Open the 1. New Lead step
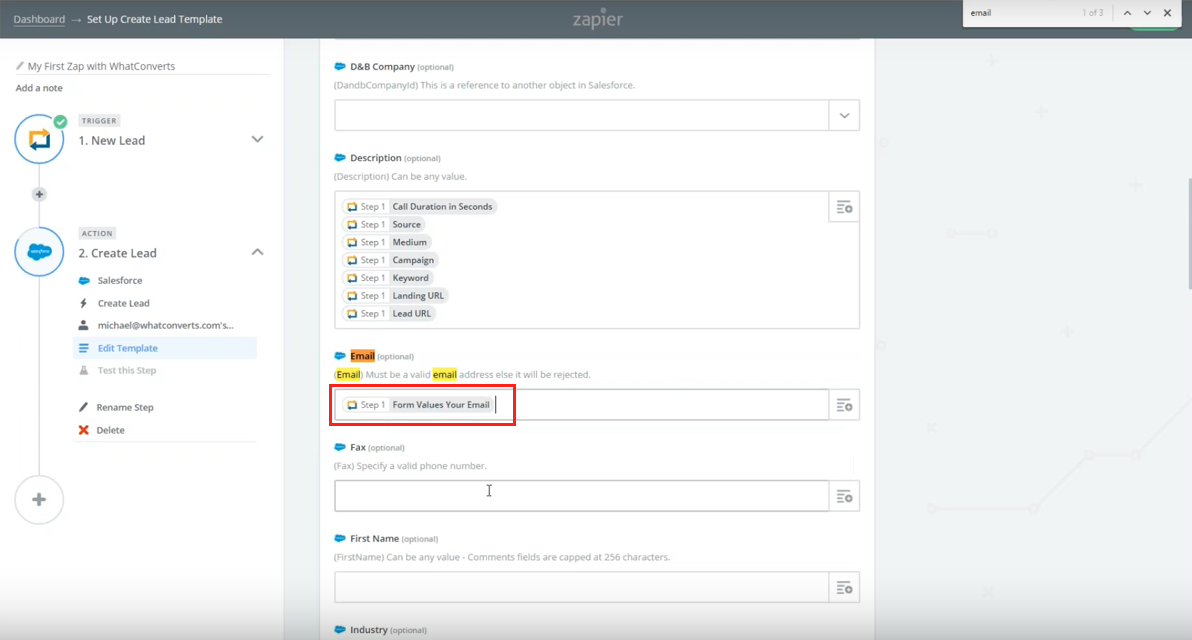Image resolution: width=1192 pixels, height=640 pixels. pos(112,141)
